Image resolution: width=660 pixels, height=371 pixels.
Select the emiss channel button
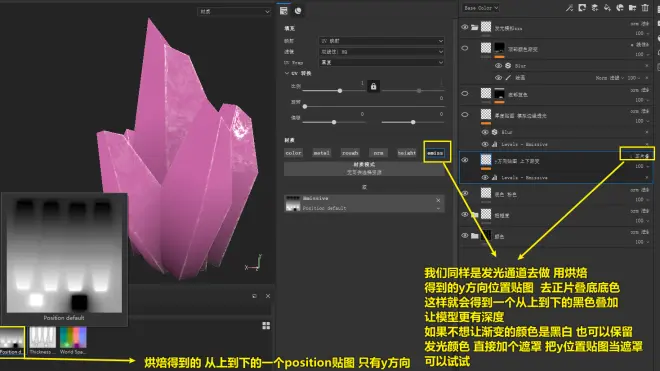[x=435, y=153]
